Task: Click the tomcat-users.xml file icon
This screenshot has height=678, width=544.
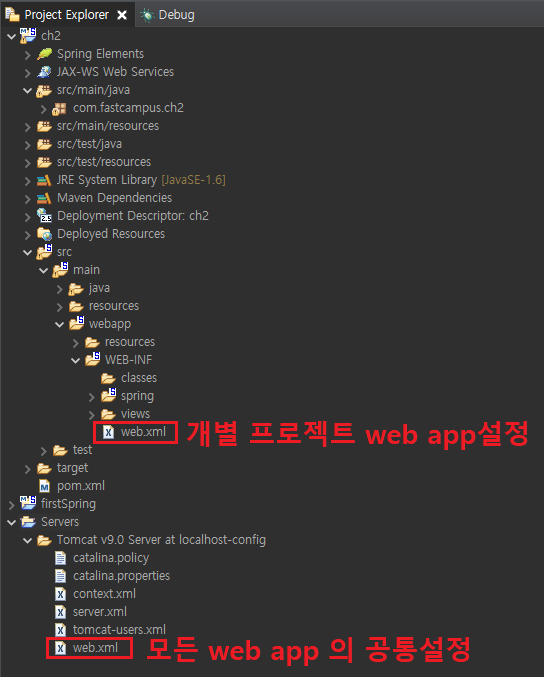Action: [61, 630]
